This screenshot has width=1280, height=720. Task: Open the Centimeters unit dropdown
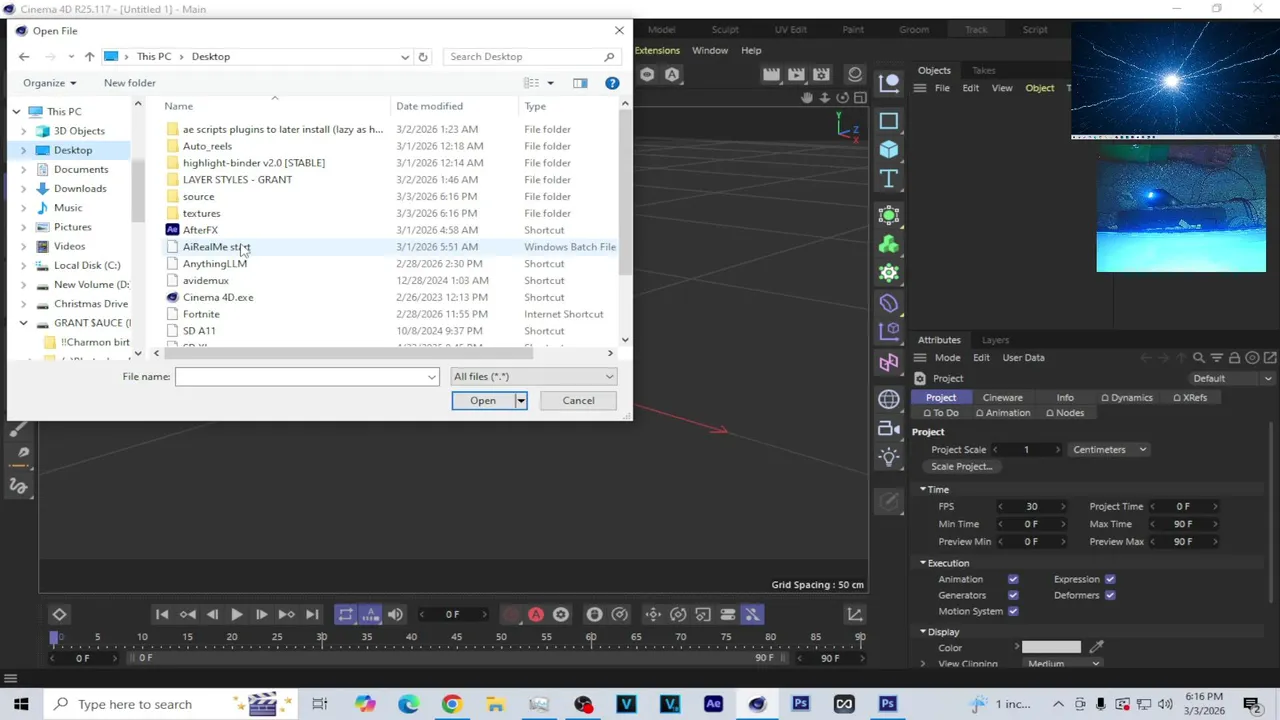tap(1110, 449)
